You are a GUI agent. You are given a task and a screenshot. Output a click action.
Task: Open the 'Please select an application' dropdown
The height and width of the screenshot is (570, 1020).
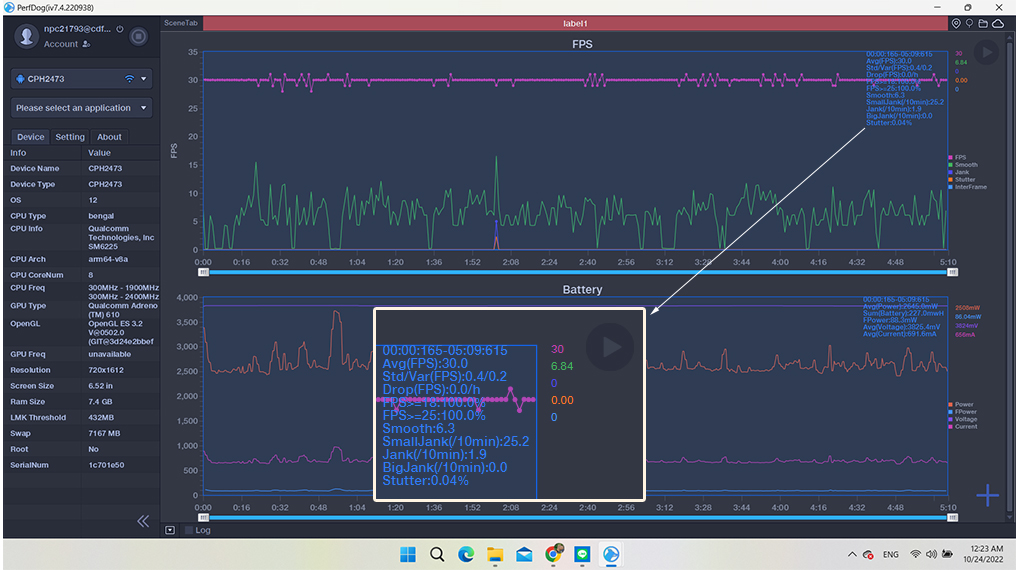coord(81,108)
